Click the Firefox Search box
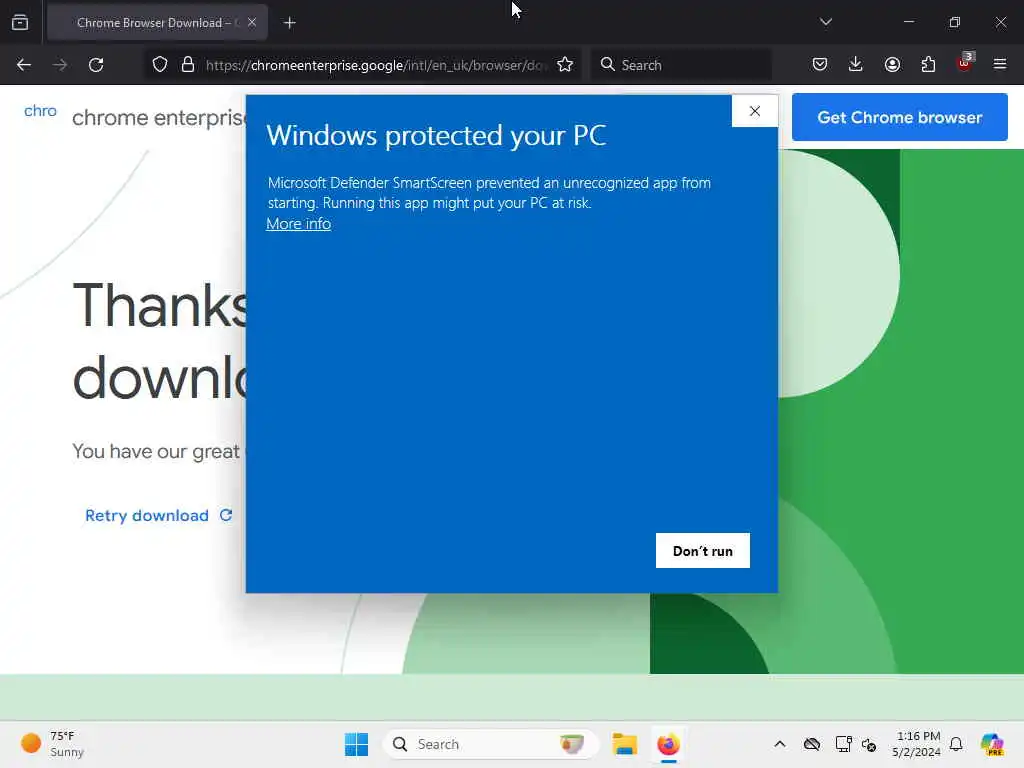 pos(681,65)
